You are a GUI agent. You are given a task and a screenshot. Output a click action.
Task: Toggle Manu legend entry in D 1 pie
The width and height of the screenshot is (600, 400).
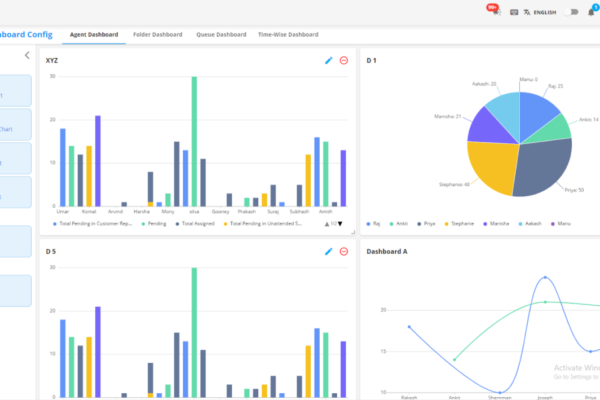(561, 224)
